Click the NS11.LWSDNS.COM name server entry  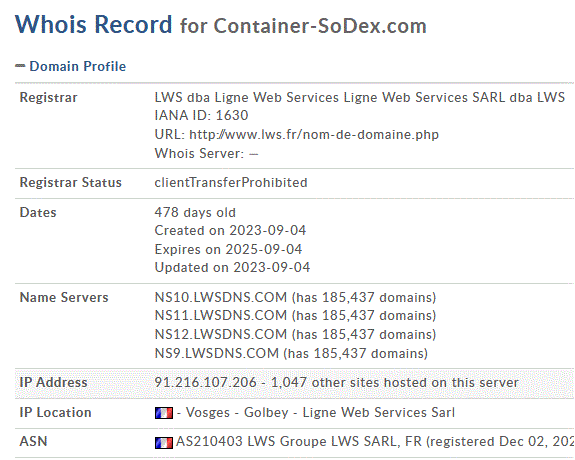(x=295, y=316)
